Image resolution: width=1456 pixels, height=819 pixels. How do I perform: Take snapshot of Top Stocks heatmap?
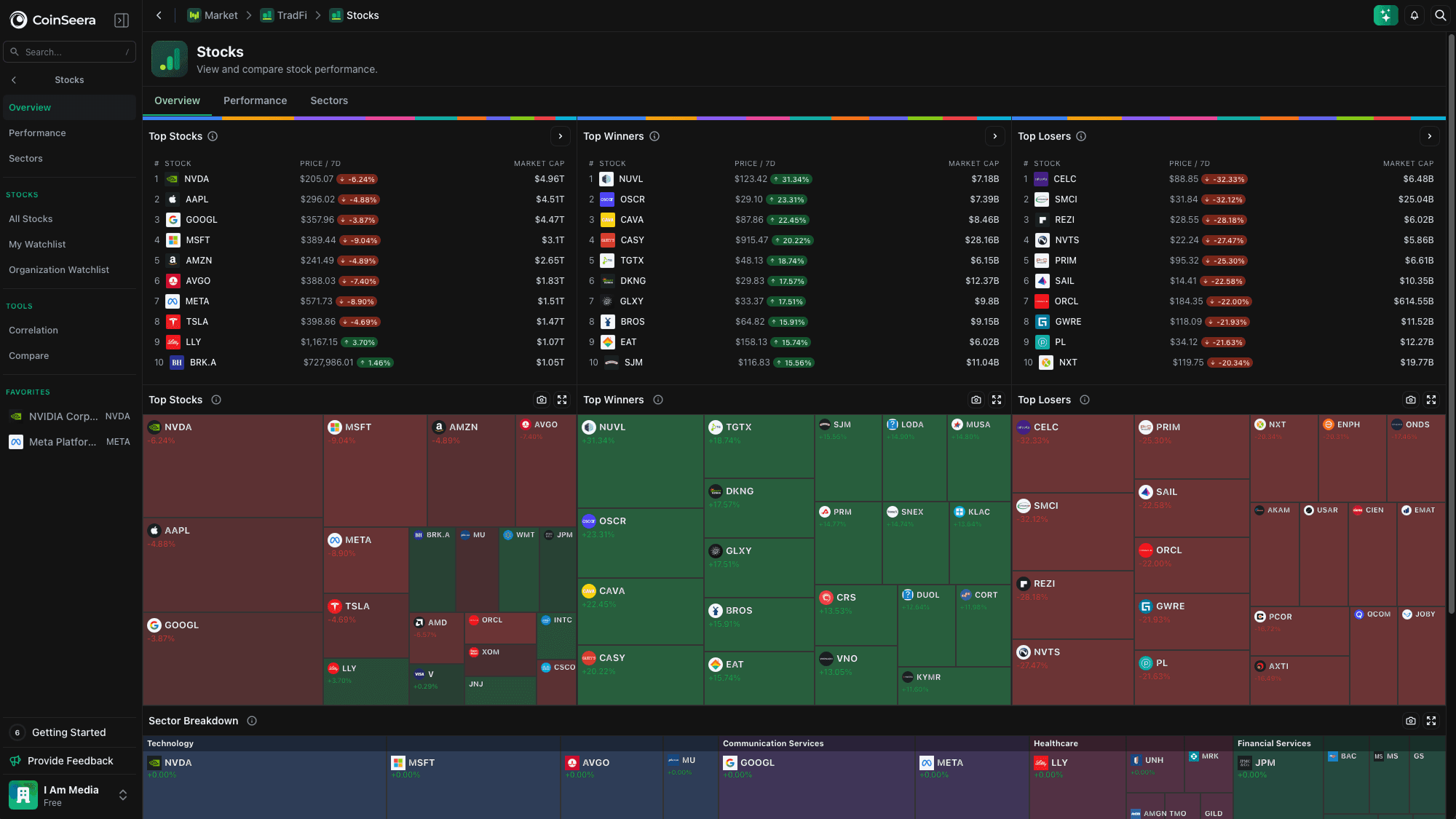point(542,400)
